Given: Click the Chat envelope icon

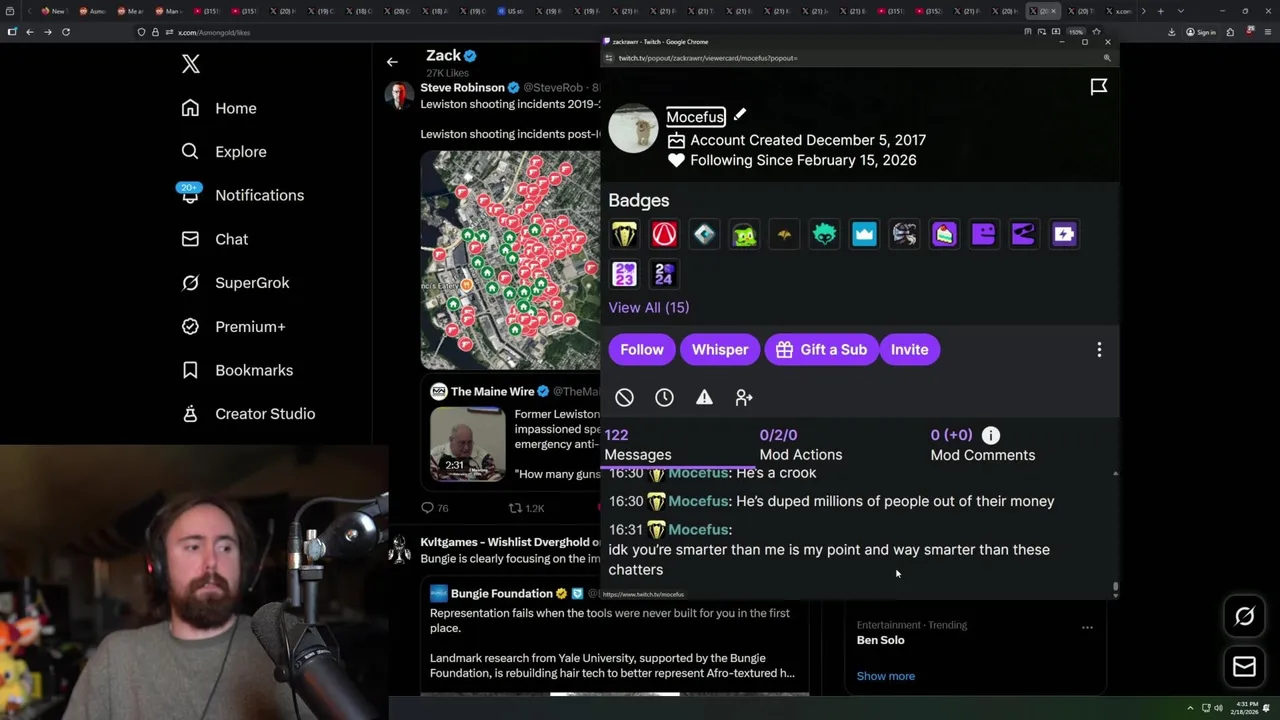Looking at the screenshot, I should coord(190,239).
